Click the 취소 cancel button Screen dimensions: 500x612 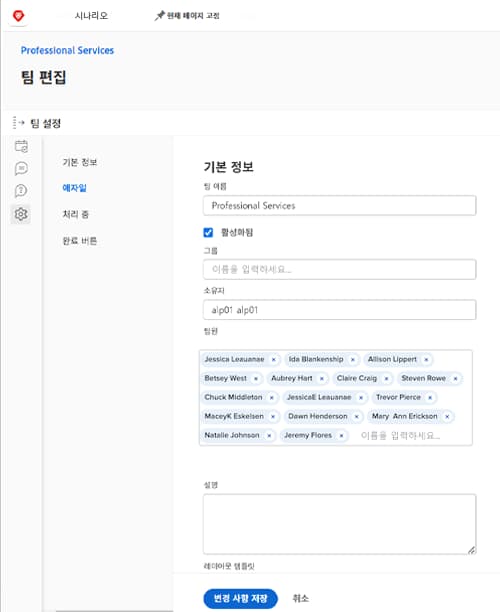(x=301, y=598)
